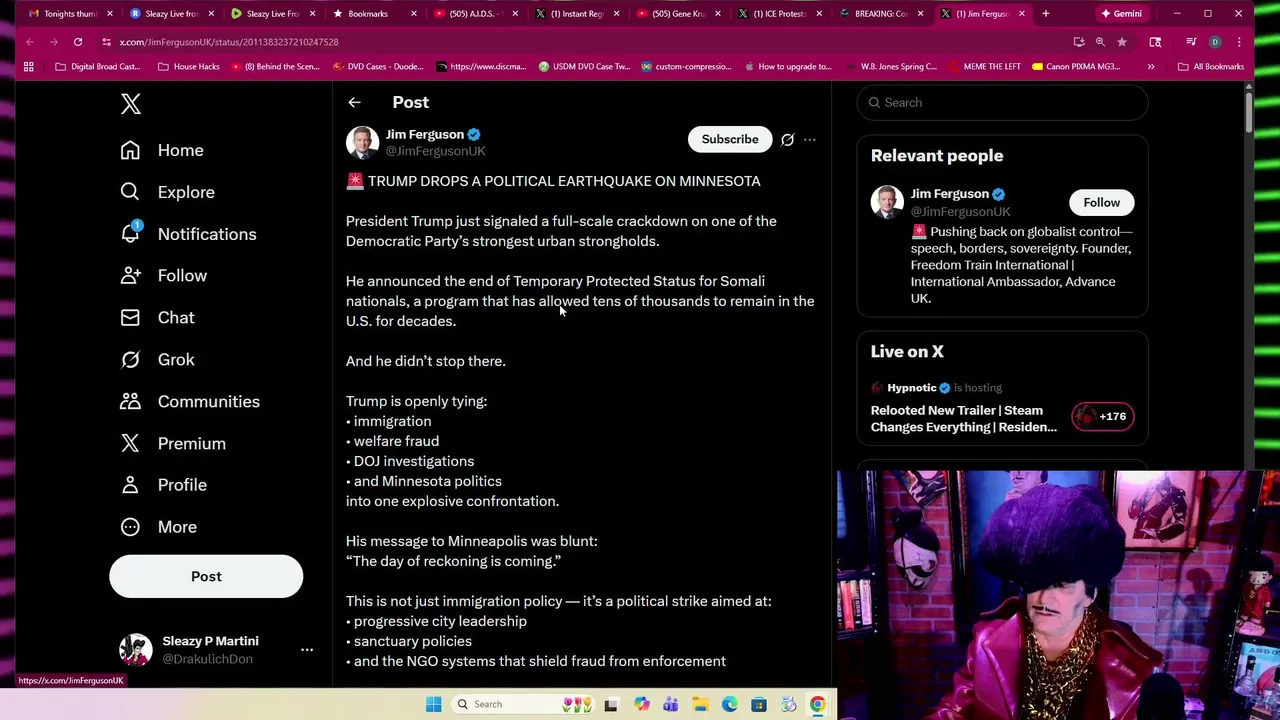Screen dimensions: 1280x720
Task: Open Notifications in the X sidebar
Action: click(x=188, y=234)
